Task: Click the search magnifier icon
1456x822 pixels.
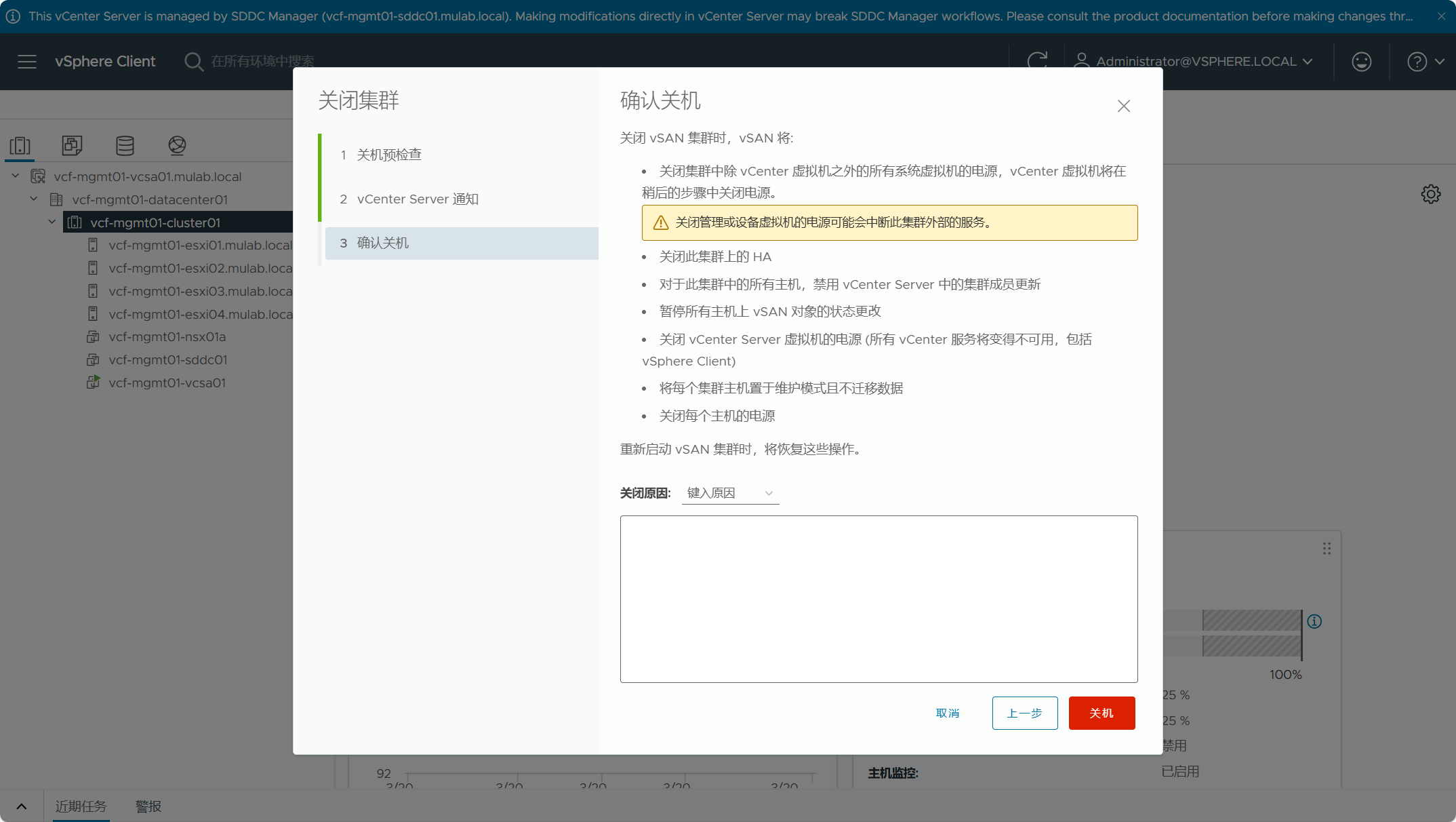Action: tap(194, 62)
